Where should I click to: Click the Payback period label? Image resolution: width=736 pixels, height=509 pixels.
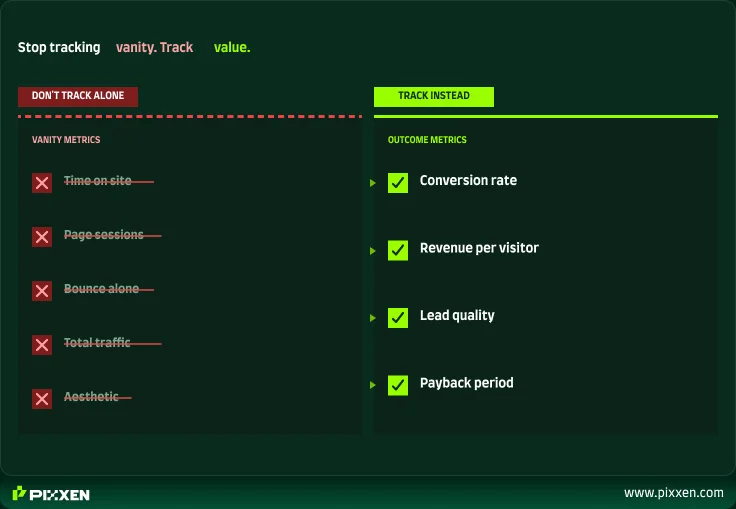[x=467, y=383]
